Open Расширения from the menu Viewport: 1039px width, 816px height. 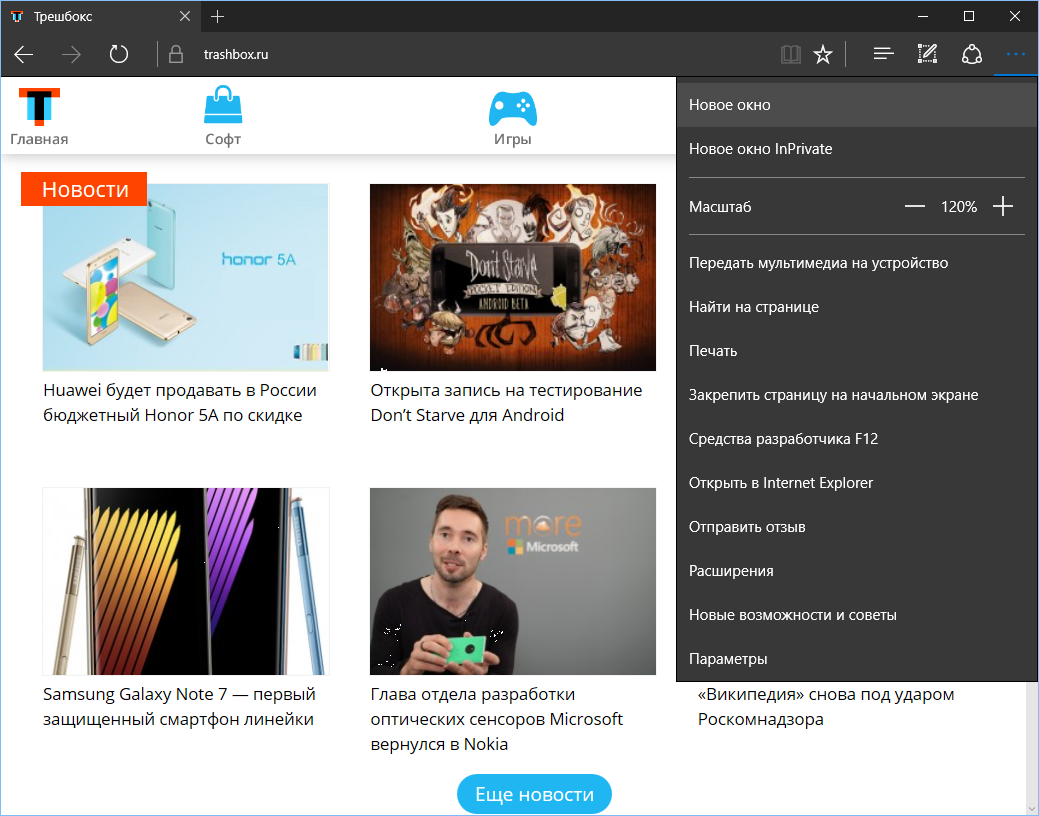[857, 570]
